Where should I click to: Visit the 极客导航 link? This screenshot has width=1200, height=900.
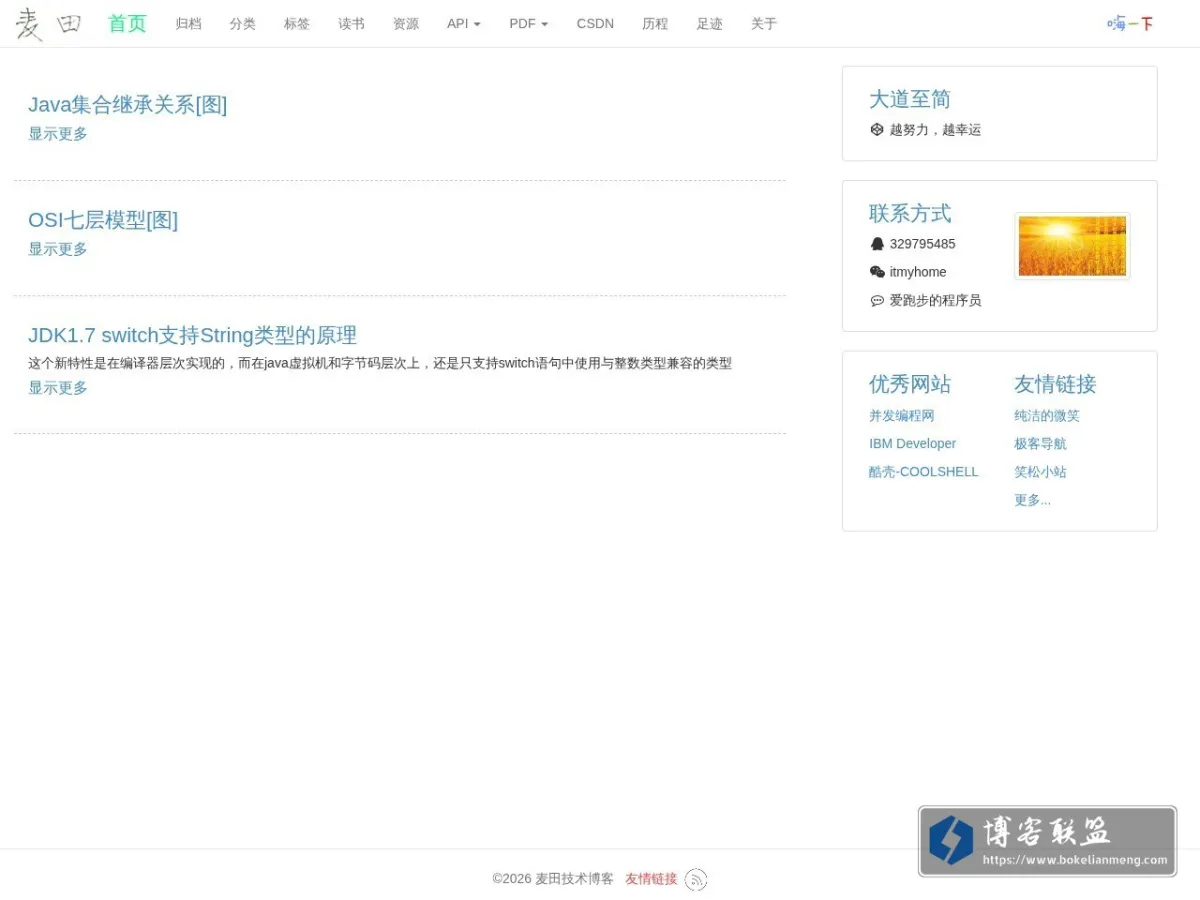pos(1040,444)
